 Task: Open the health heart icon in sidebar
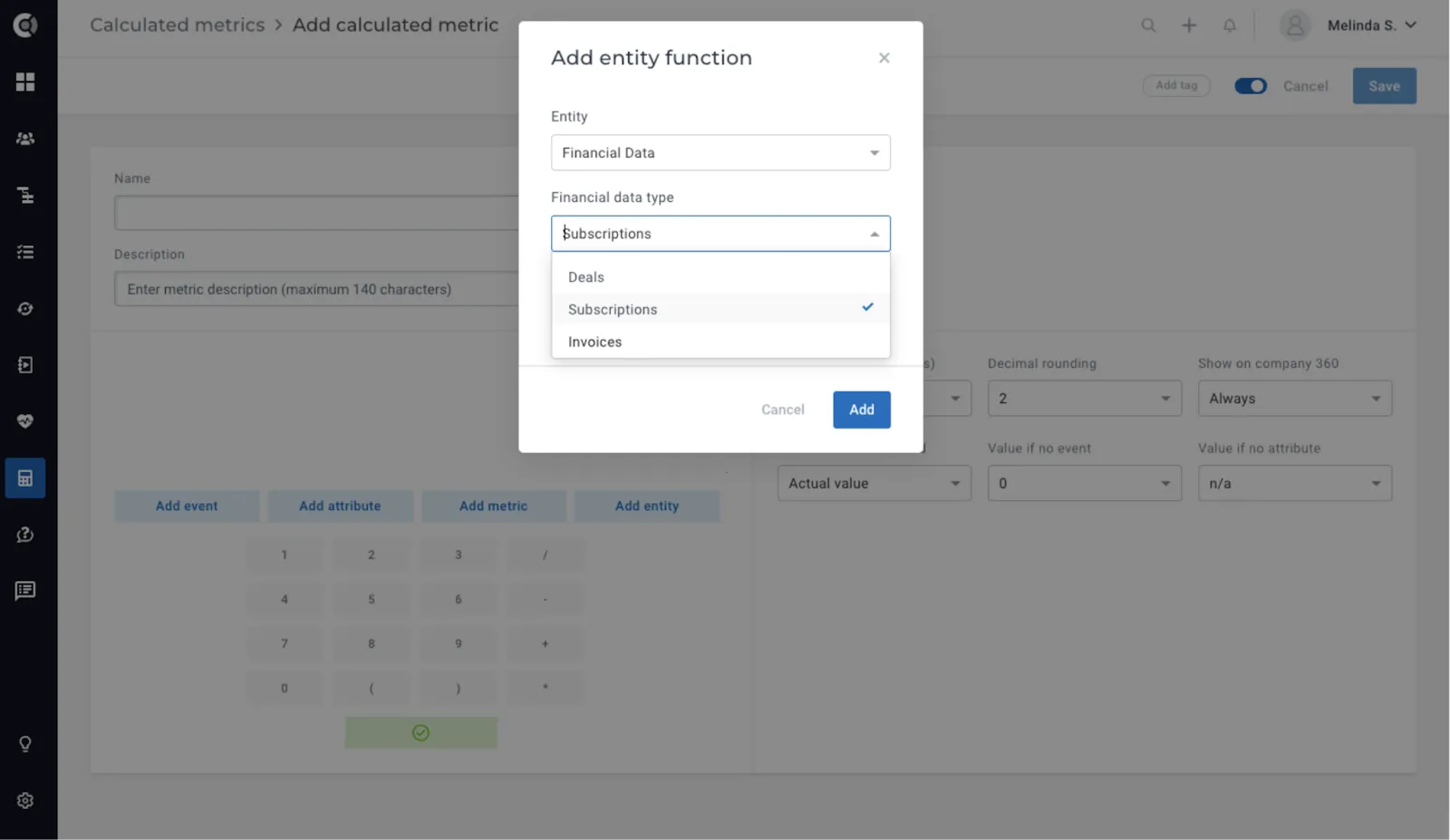[x=25, y=421]
